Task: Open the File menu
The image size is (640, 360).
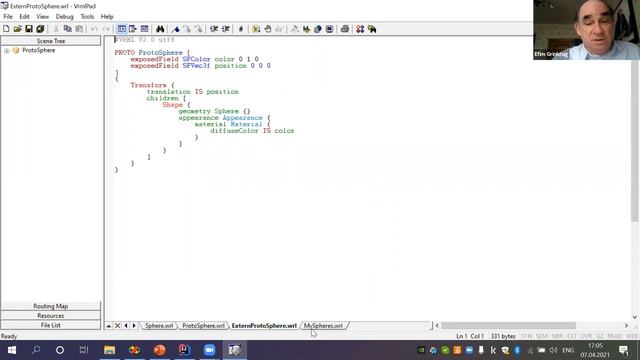Action: pos(8,17)
